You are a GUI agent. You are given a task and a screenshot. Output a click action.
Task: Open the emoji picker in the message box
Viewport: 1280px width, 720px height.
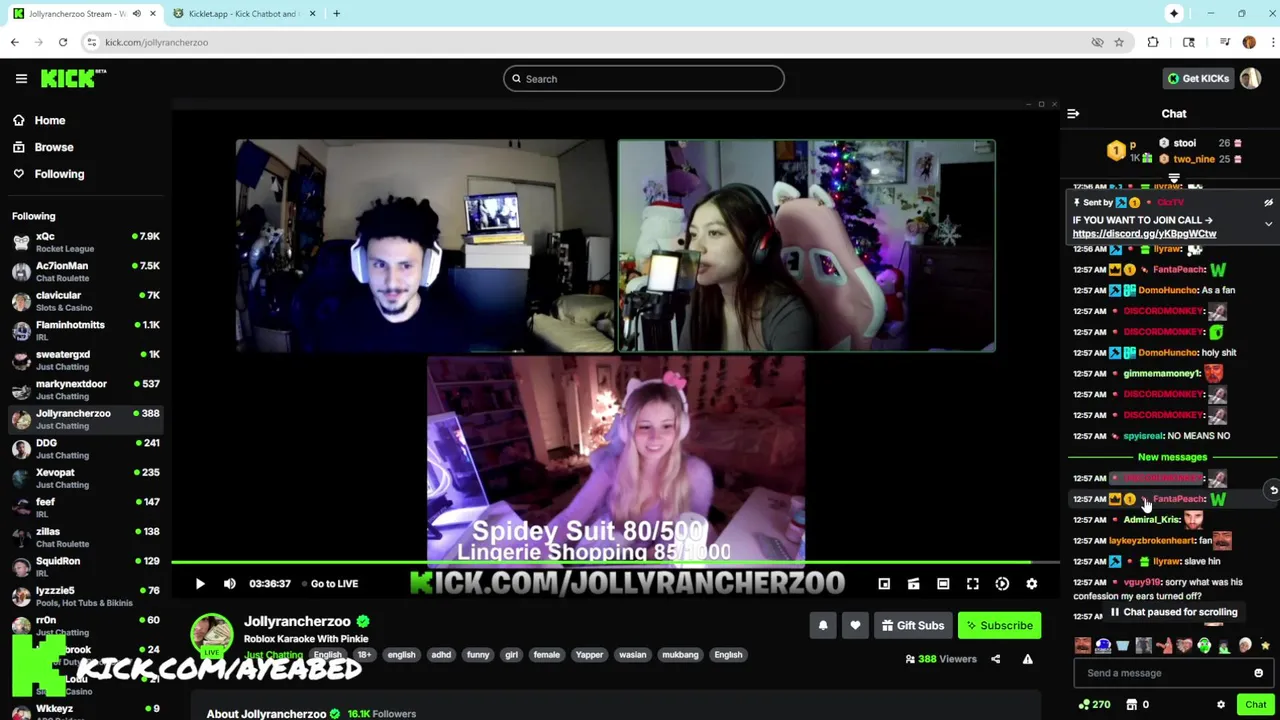[x=1258, y=673]
